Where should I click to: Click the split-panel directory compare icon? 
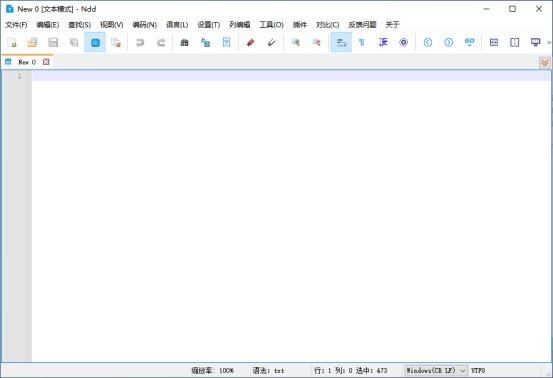coord(515,43)
